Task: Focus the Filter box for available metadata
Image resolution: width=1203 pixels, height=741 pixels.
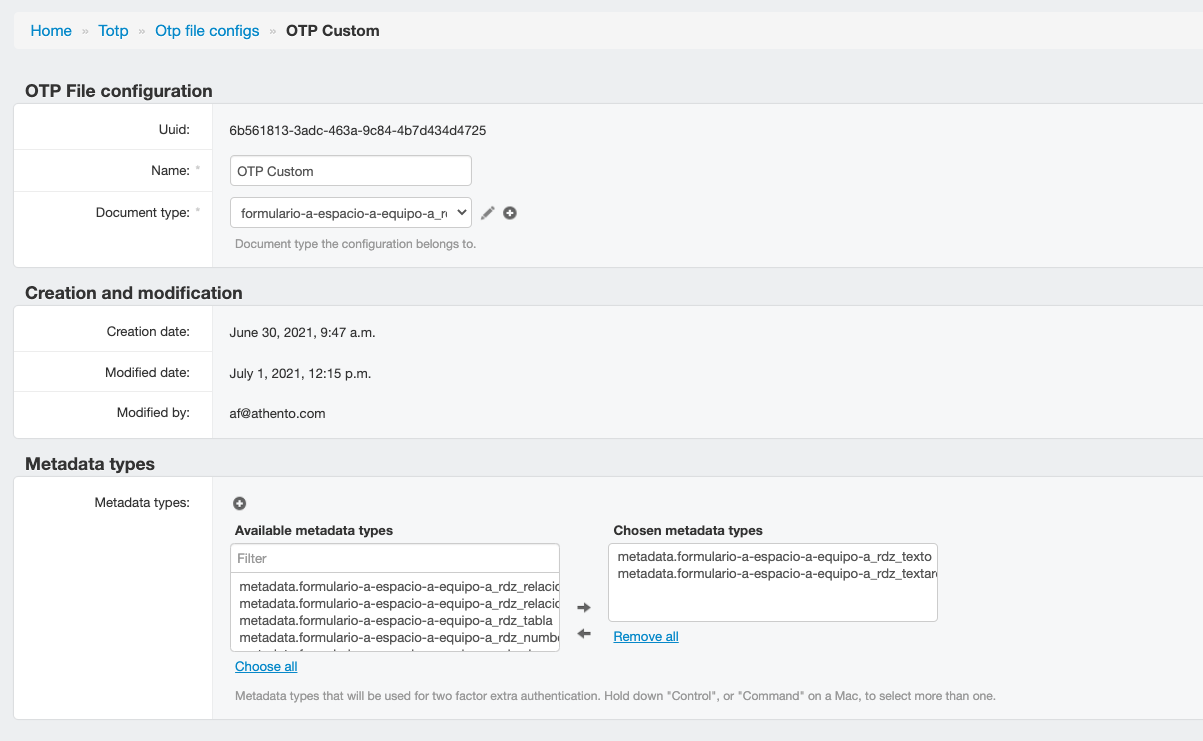Action: [x=395, y=558]
